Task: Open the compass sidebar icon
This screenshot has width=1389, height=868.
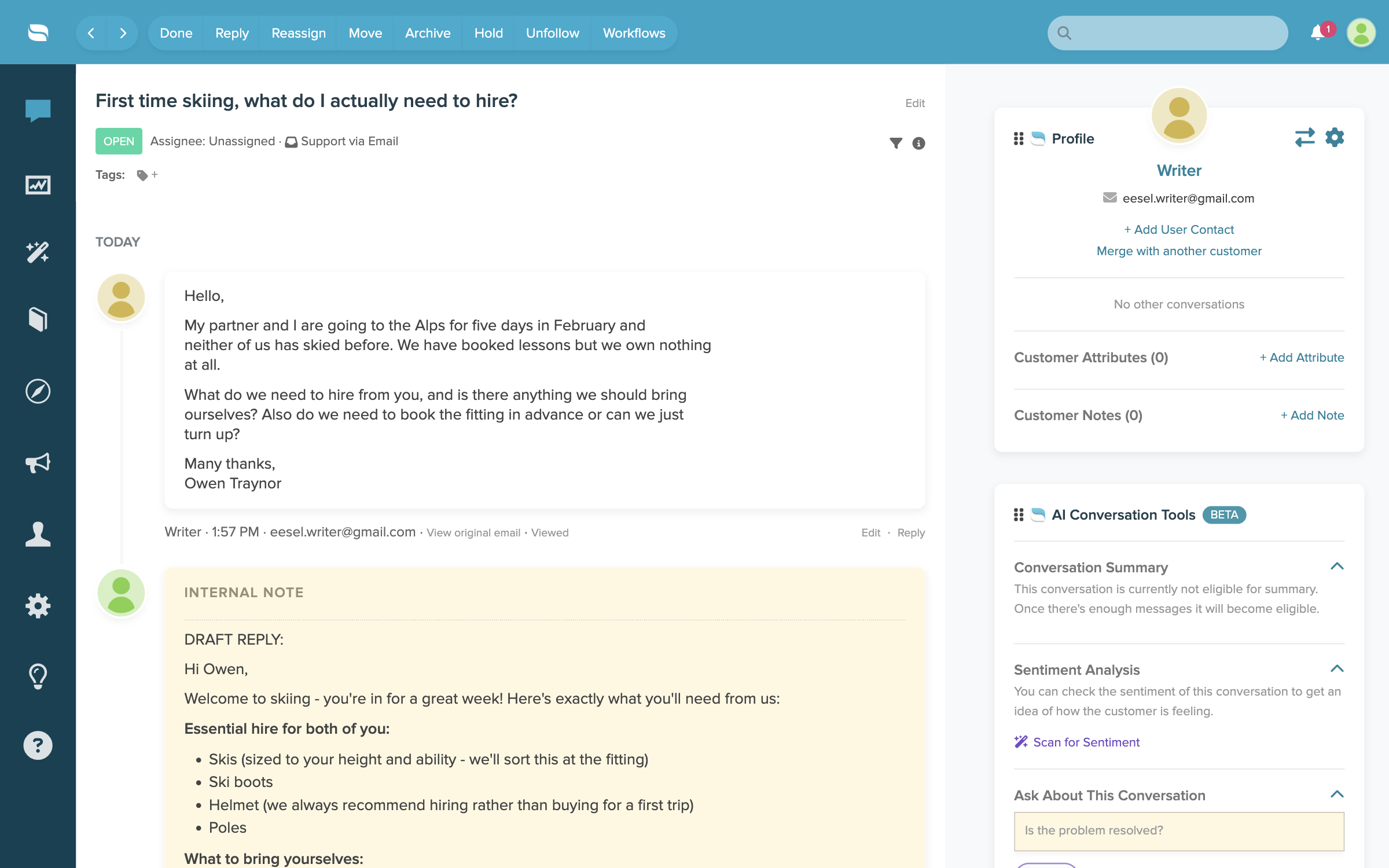Action: [x=38, y=391]
